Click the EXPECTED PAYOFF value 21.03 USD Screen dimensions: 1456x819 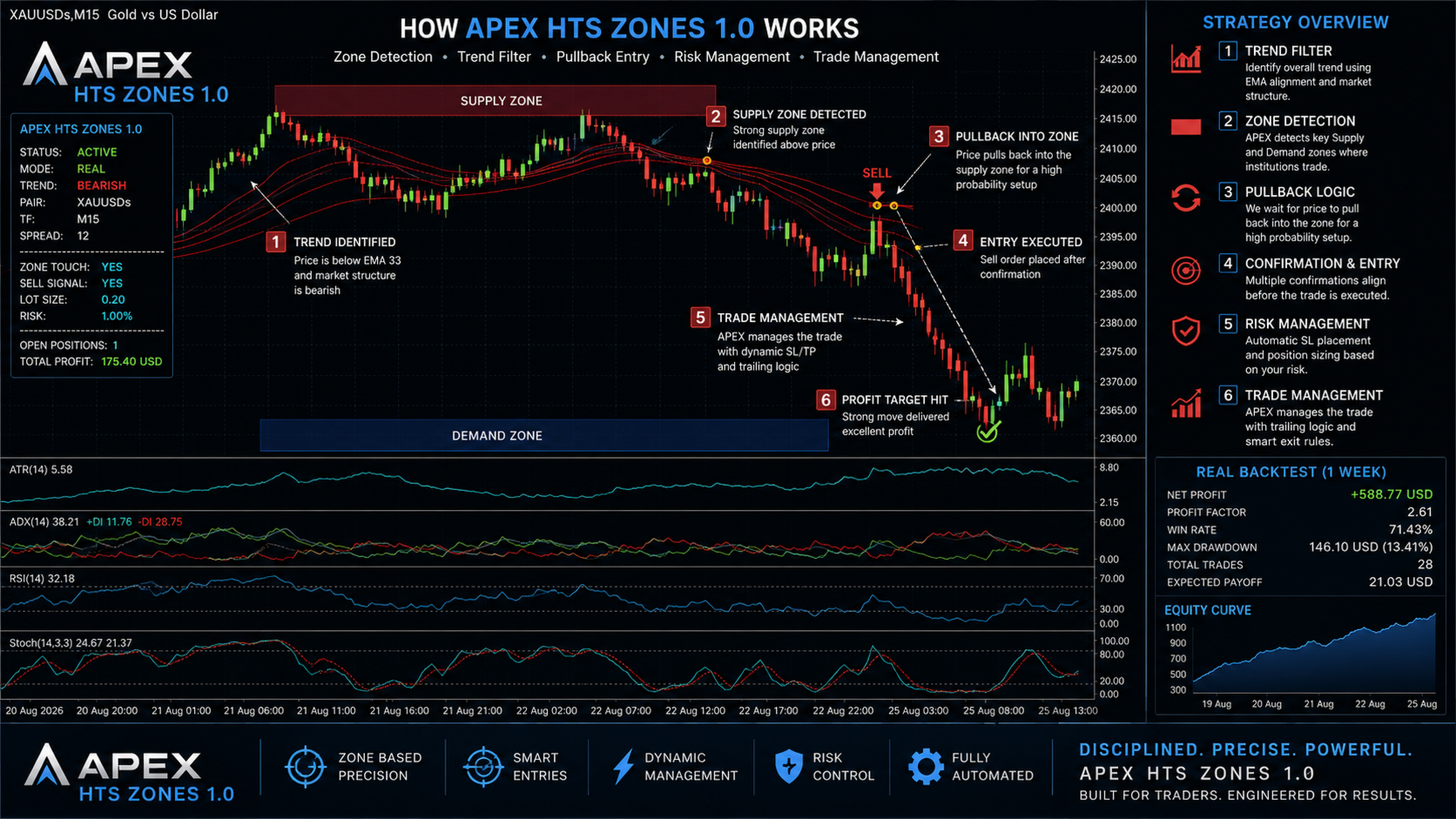[x=1400, y=581]
